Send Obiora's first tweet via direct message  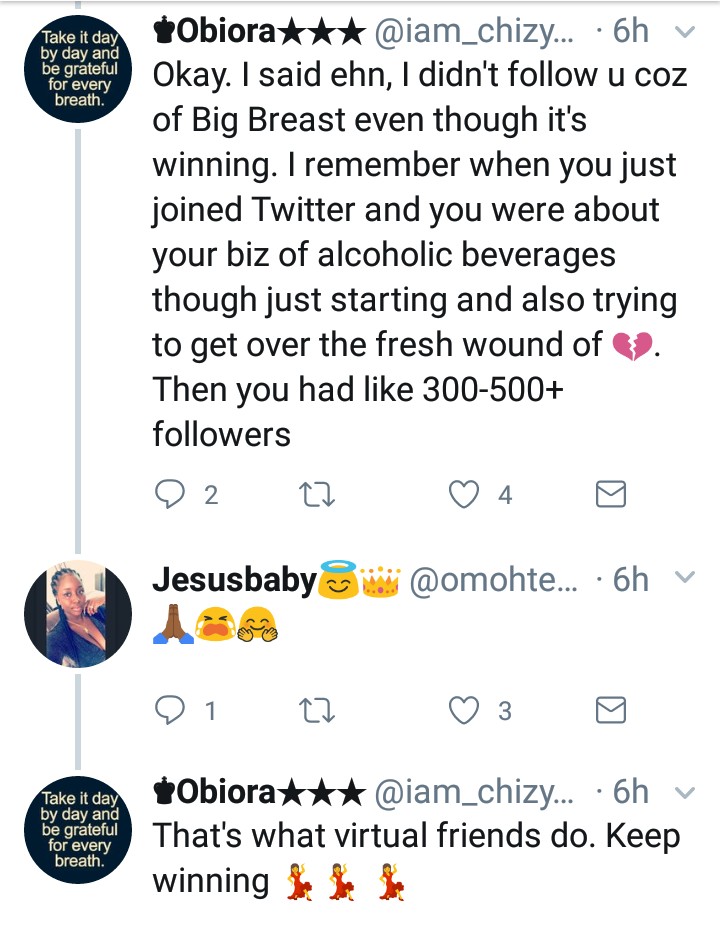coord(610,494)
